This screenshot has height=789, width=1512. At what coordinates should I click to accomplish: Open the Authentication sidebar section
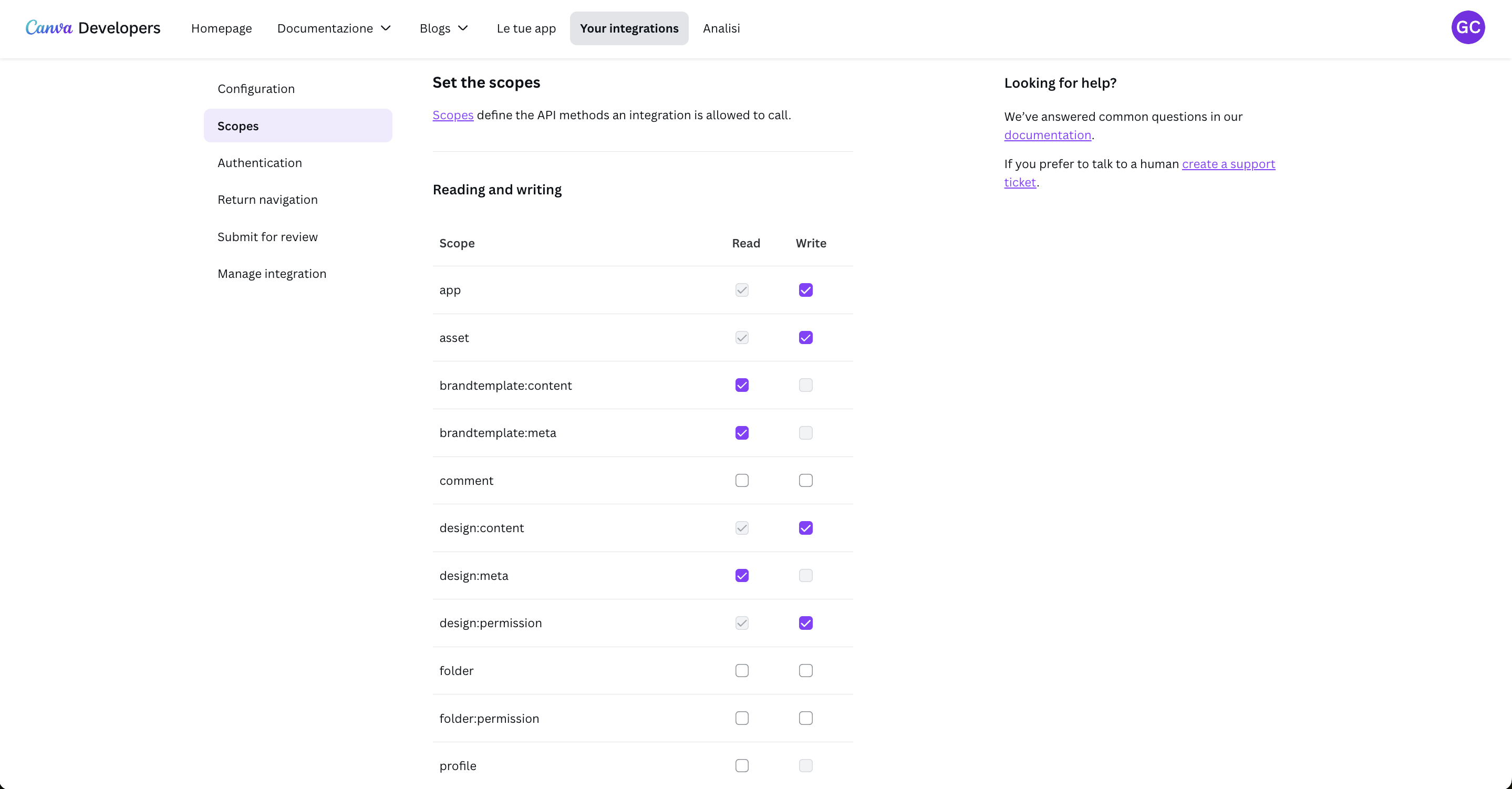[x=298, y=163]
